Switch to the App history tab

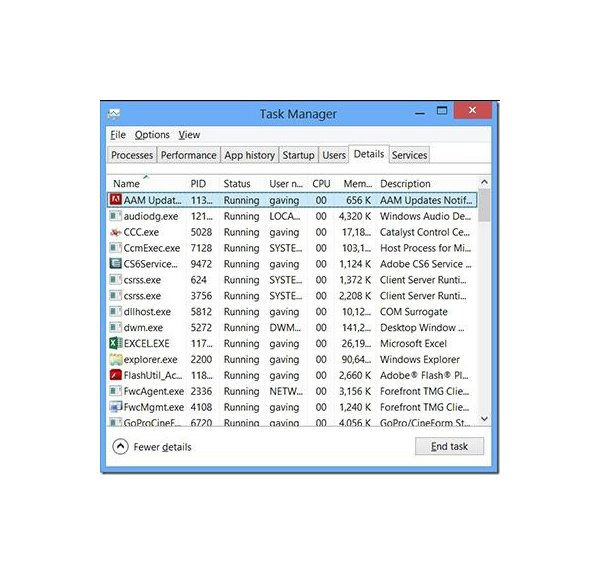click(249, 155)
